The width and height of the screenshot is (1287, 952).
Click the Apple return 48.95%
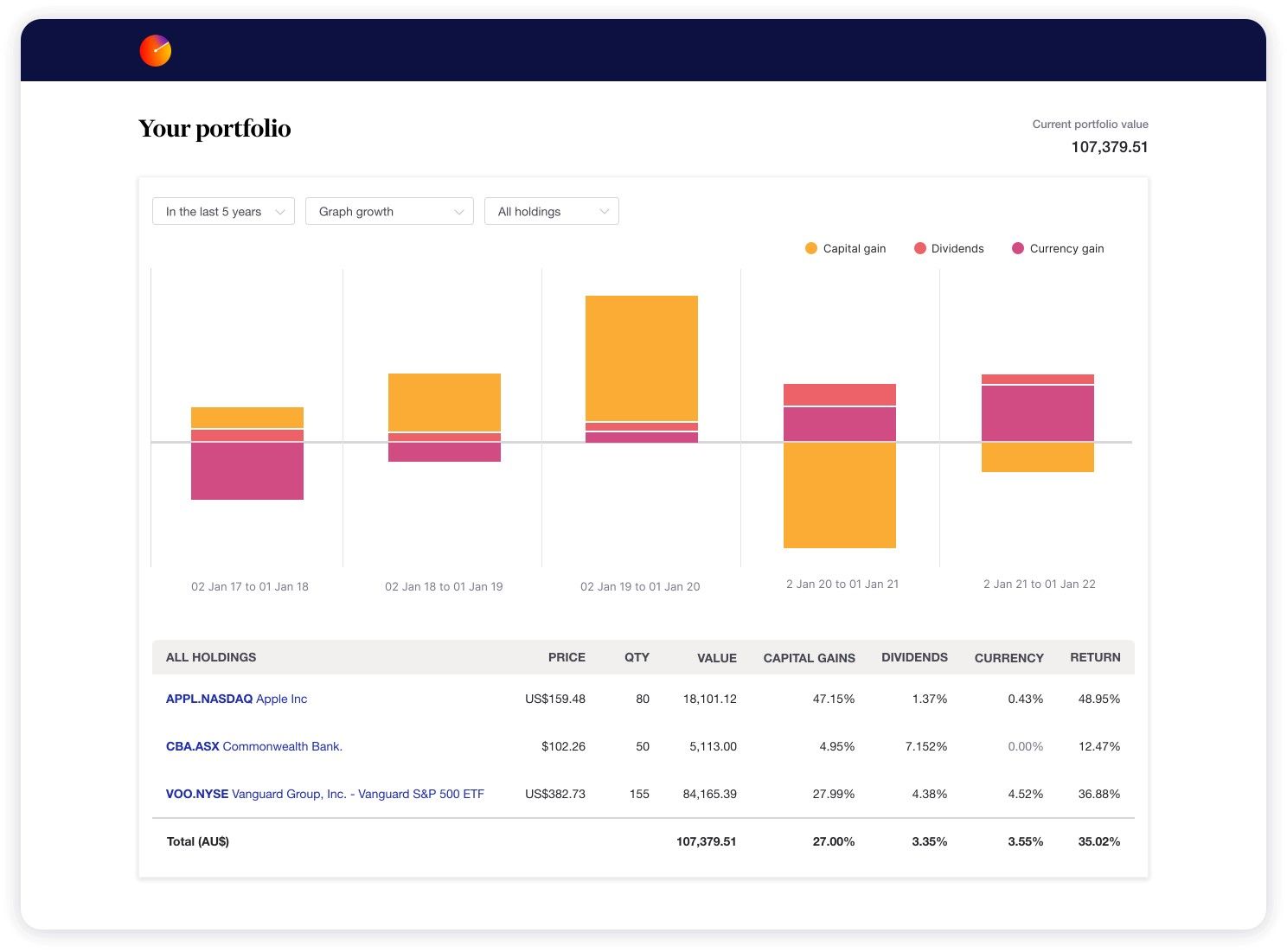point(1099,699)
